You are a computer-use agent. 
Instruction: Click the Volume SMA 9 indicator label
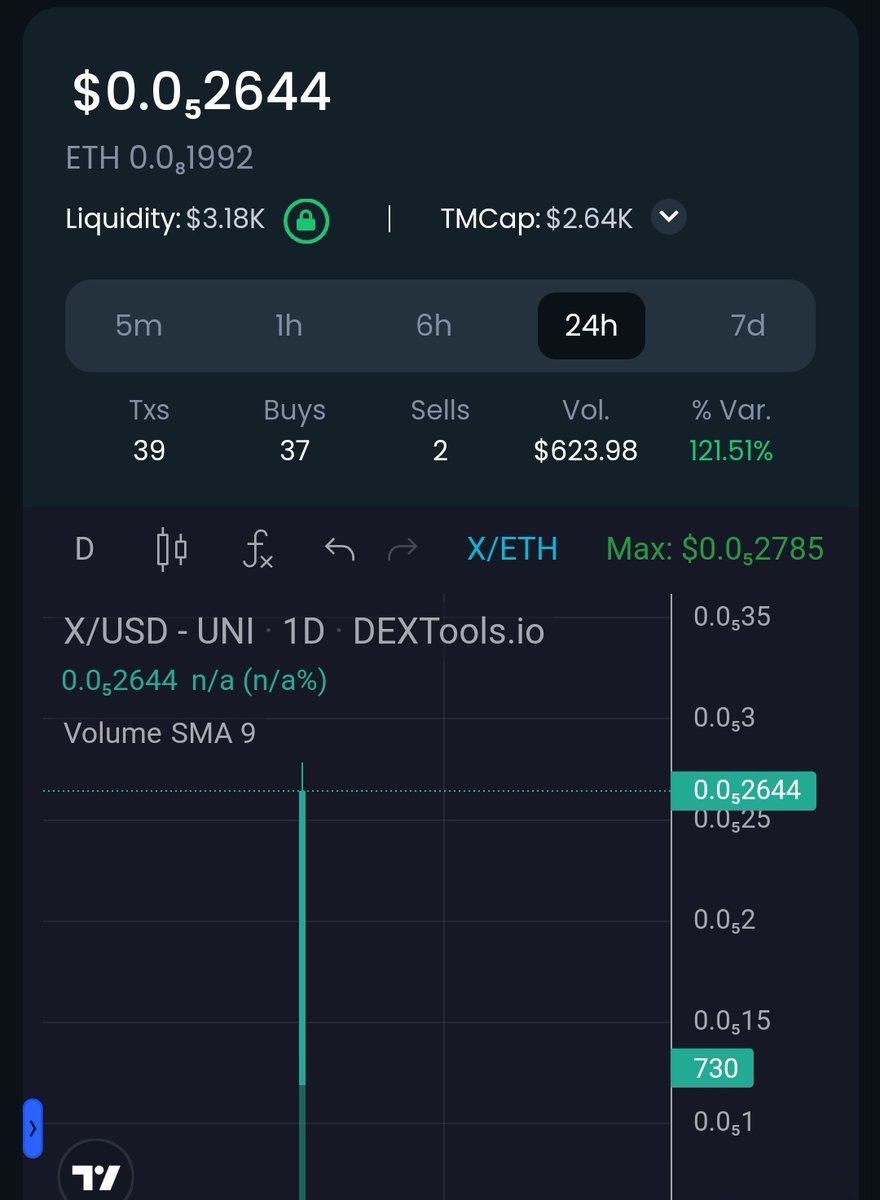(160, 733)
